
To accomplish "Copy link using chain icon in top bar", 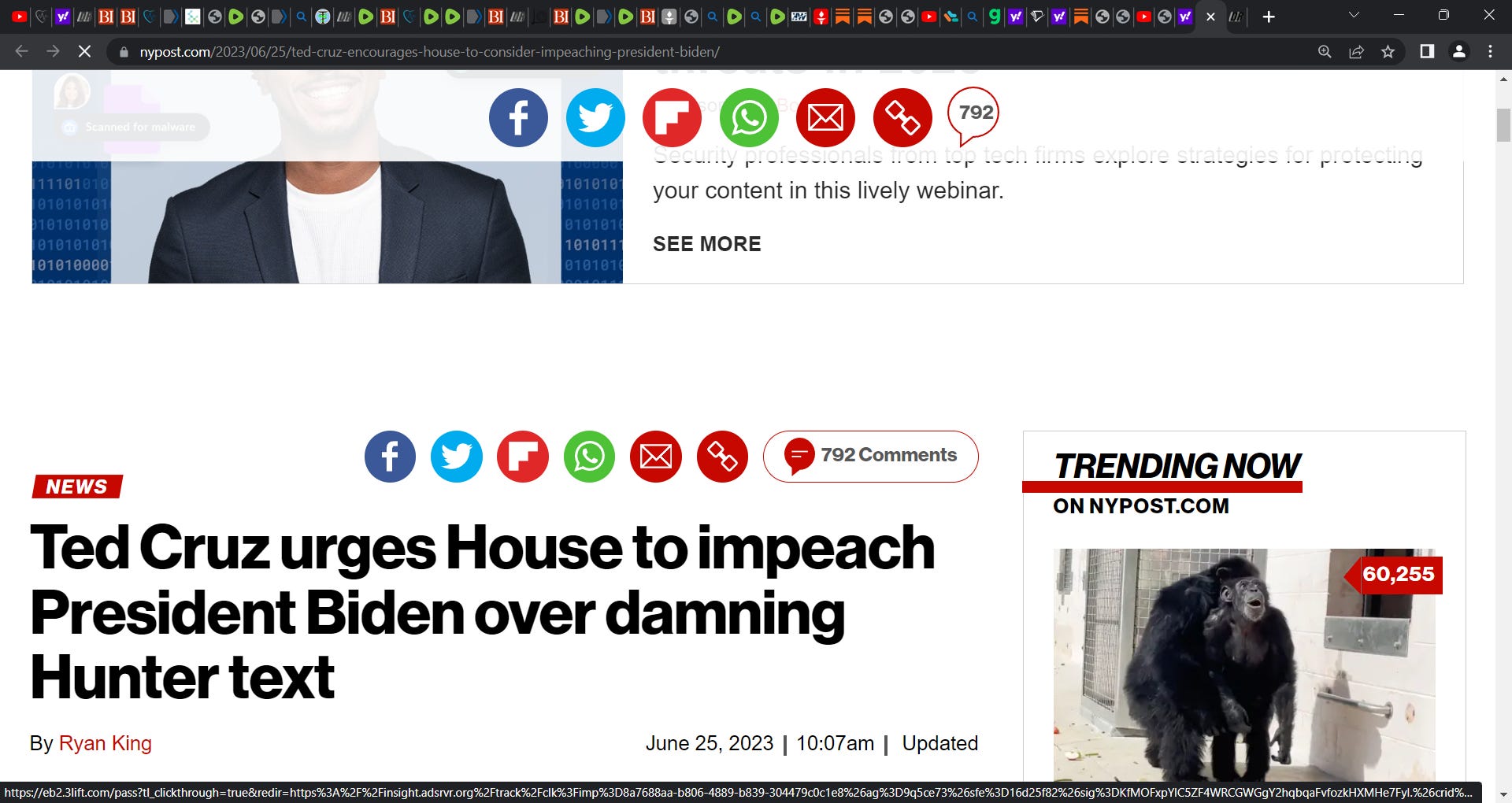I will [902, 117].
